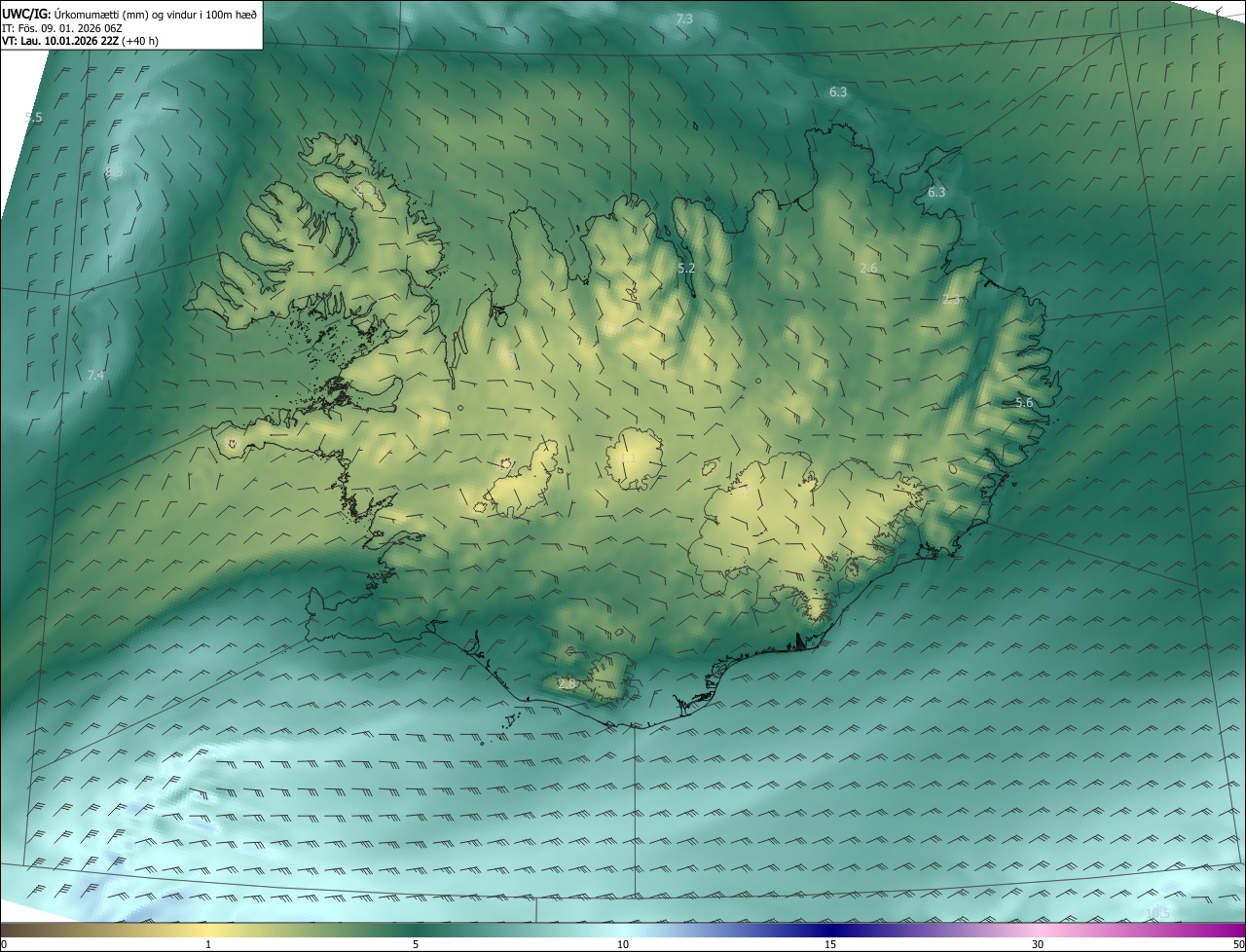Click the title "Úrkomumætti (mm) og vindur í 100m hæð"

pyautogui.click(x=156, y=14)
